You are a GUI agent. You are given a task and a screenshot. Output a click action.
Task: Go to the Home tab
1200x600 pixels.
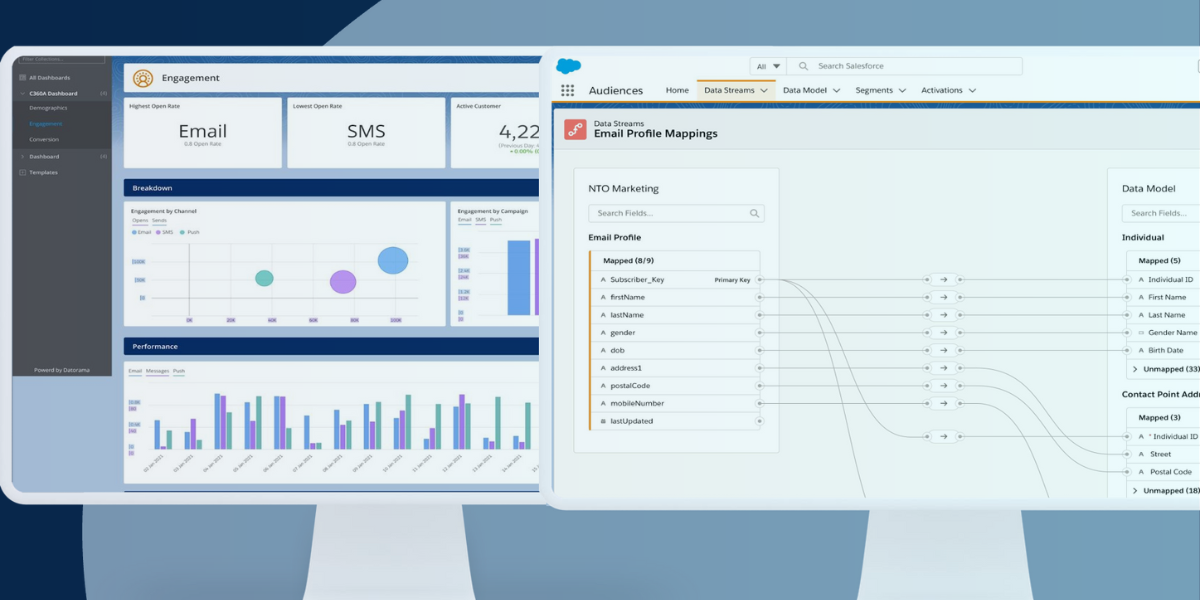[677, 90]
